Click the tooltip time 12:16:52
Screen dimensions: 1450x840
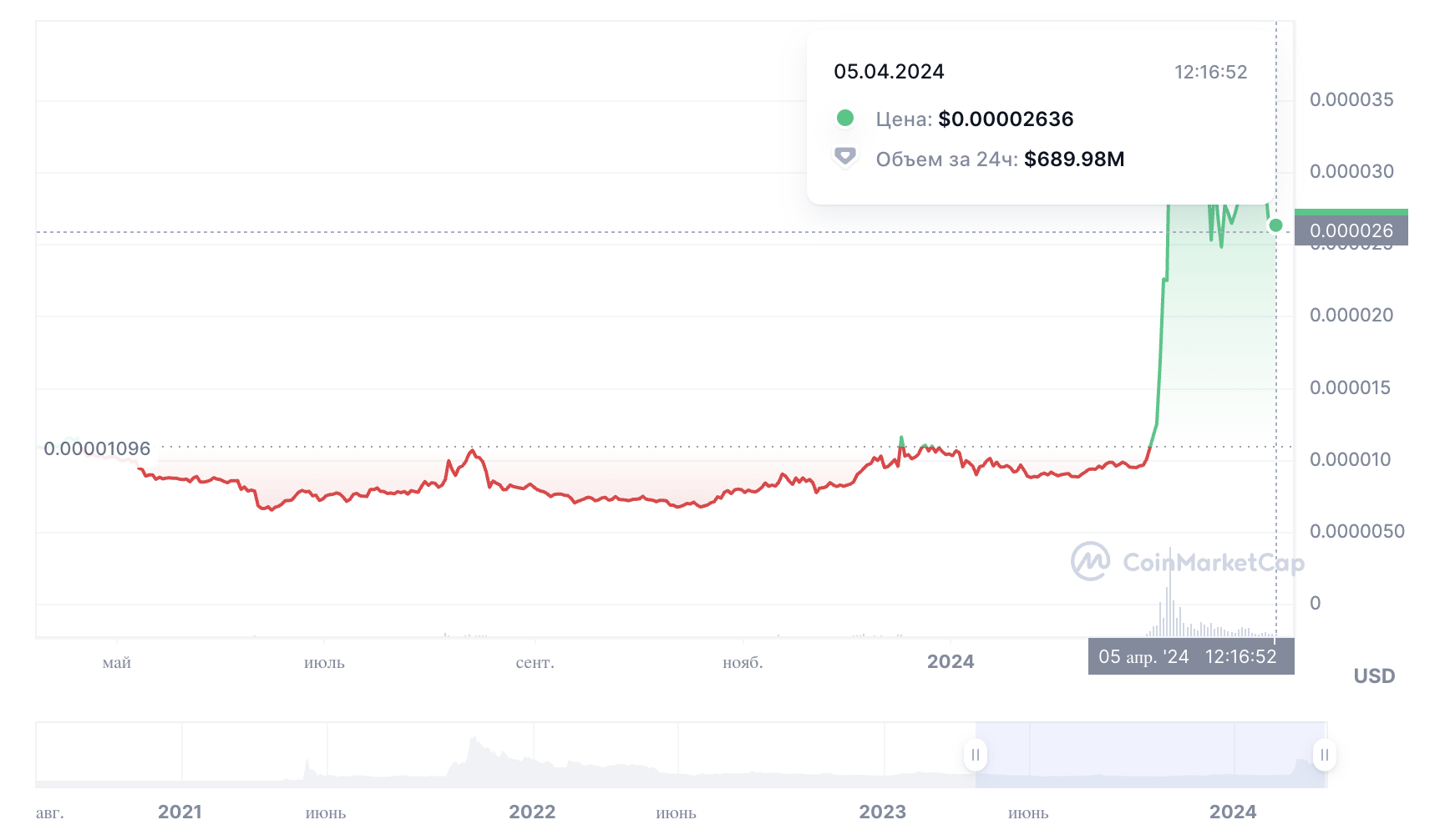coord(1210,72)
